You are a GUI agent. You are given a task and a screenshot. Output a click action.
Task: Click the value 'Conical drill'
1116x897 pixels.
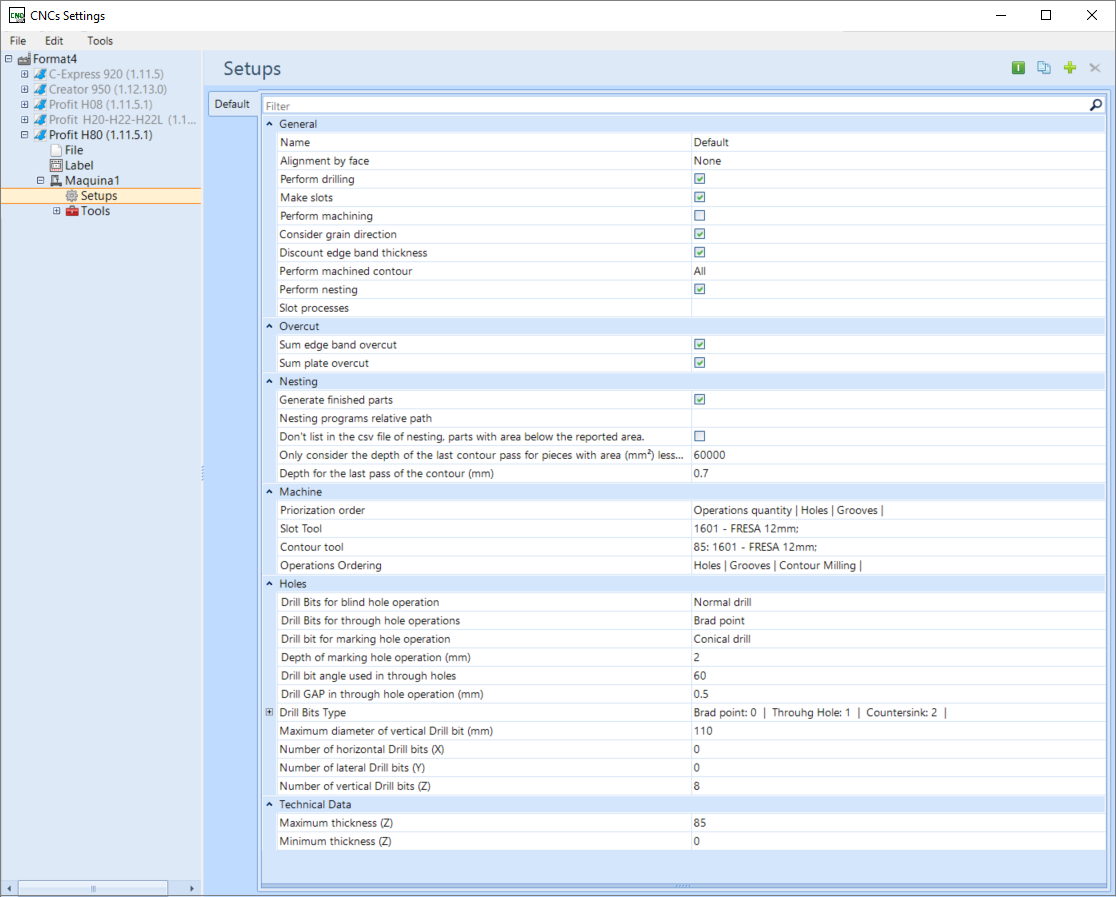pyautogui.click(x=722, y=639)
